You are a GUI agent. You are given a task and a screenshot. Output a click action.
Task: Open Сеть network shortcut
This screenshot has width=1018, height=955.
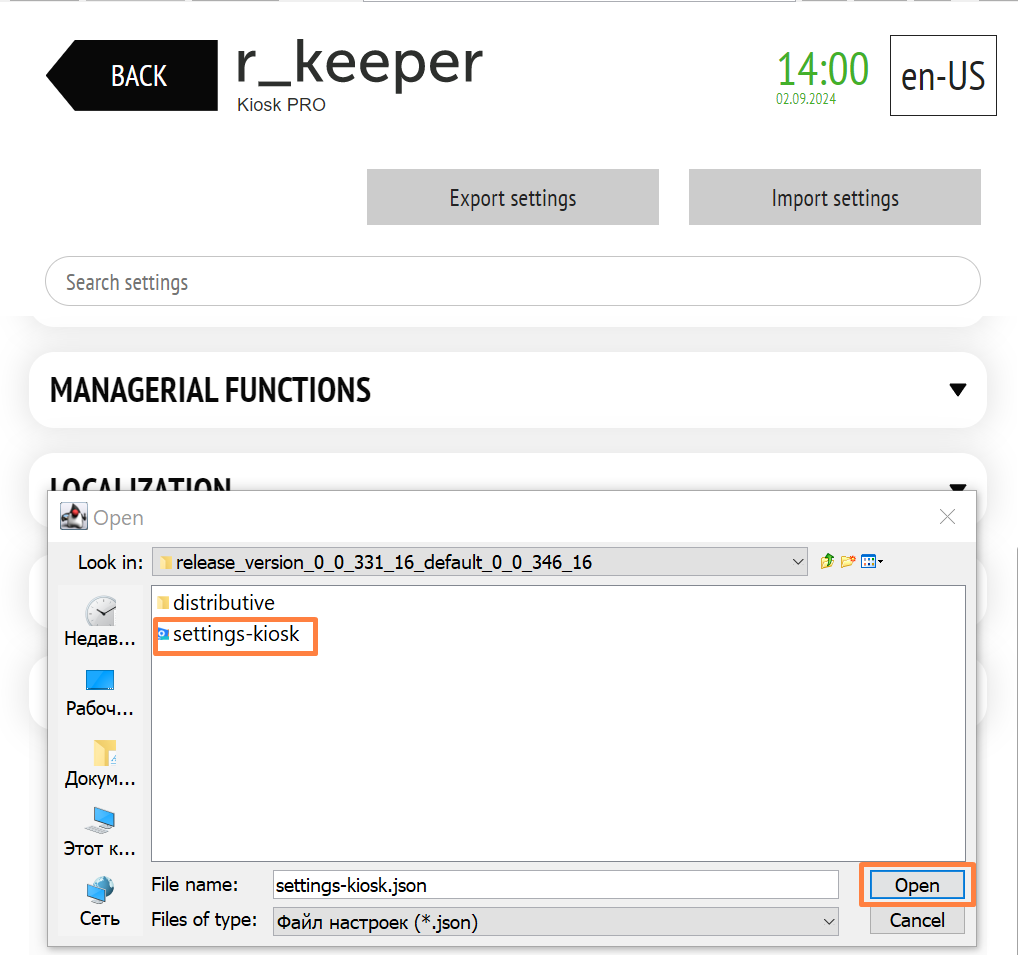[100, 902]
